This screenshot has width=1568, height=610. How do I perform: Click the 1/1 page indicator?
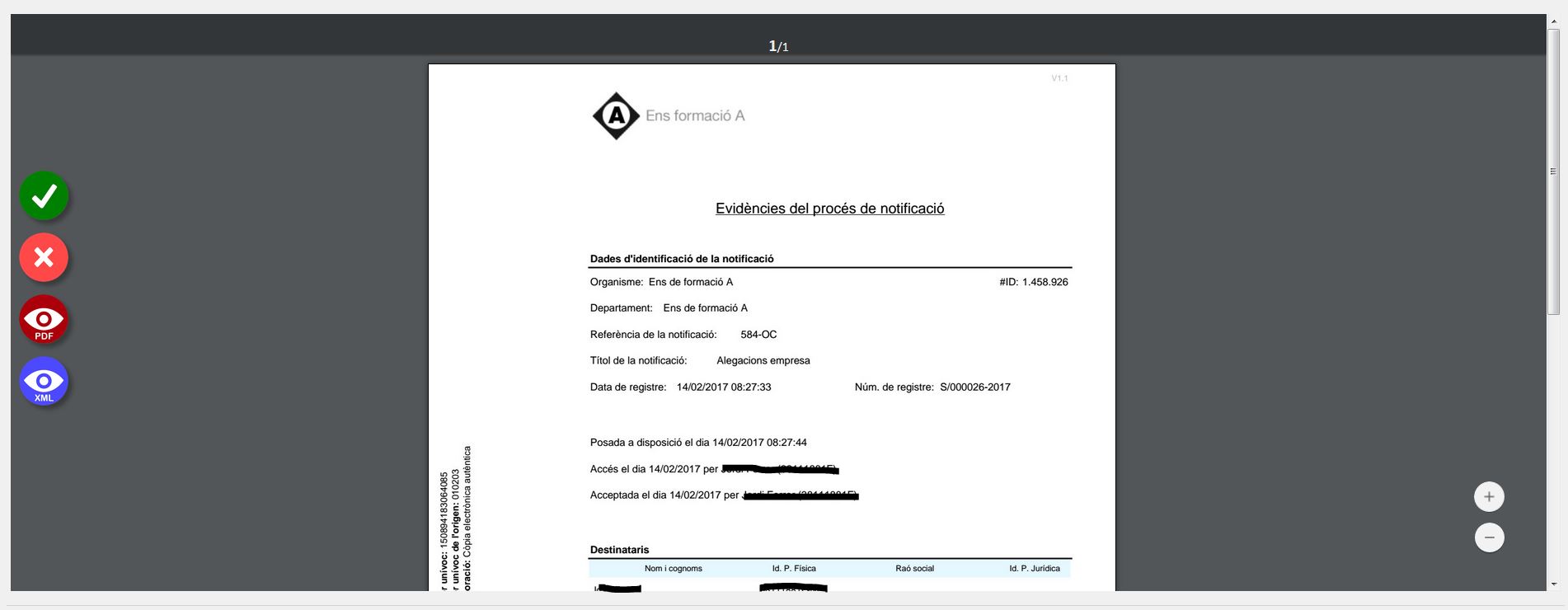(x=778, y=46)
